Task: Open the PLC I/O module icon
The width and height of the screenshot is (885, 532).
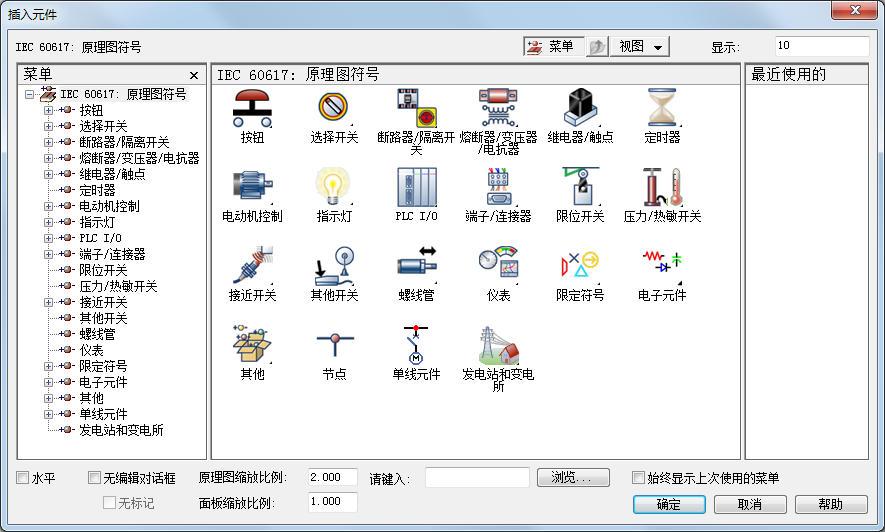Action: click(x=416, y=187)
